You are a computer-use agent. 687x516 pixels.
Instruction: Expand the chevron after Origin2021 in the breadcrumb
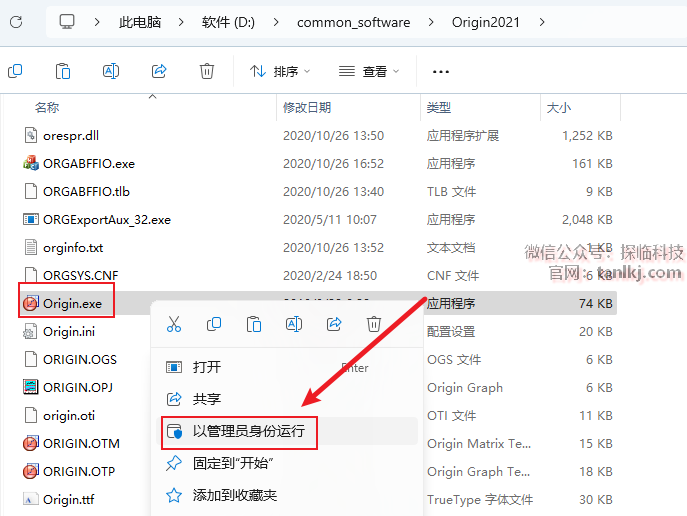[541, 22]
